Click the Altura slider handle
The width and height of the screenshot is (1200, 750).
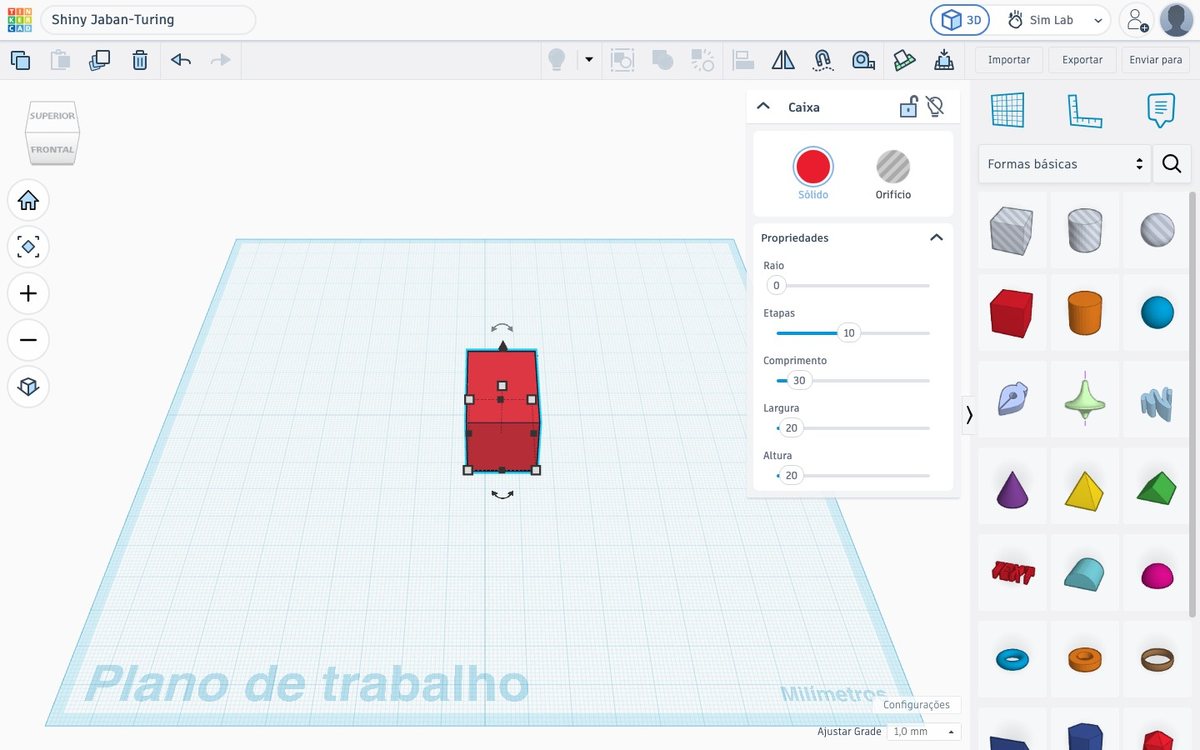point(791,476)
